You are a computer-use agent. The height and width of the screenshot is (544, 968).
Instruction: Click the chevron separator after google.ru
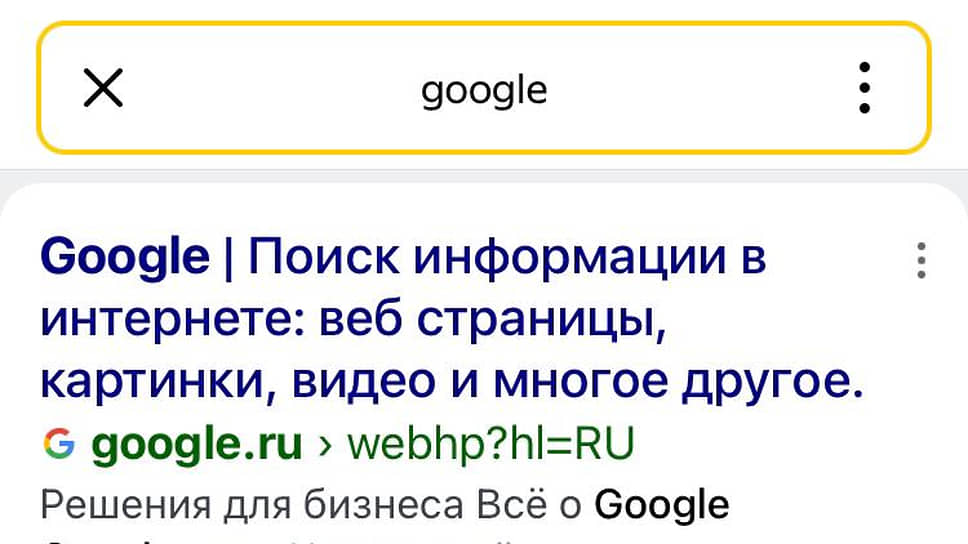[x=324, y=445]
